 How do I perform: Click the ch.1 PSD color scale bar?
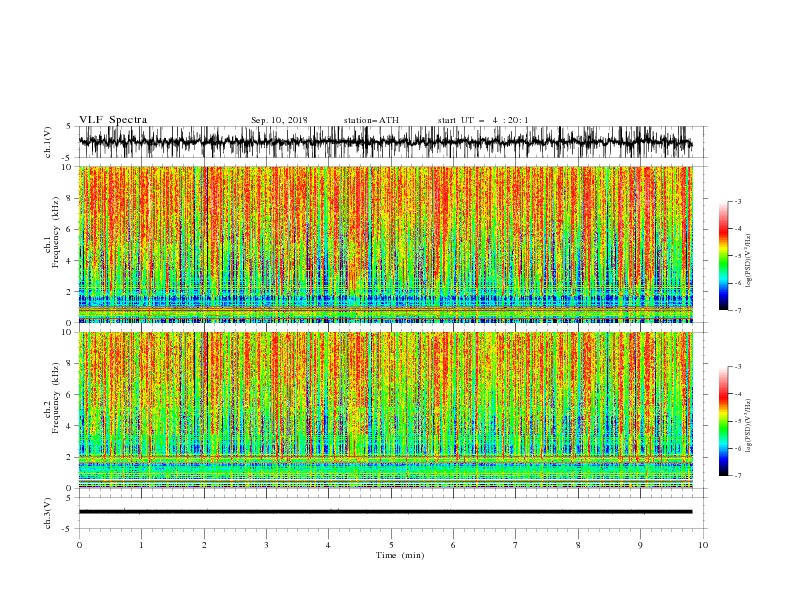pyautogui.click(x=724, y=256)
